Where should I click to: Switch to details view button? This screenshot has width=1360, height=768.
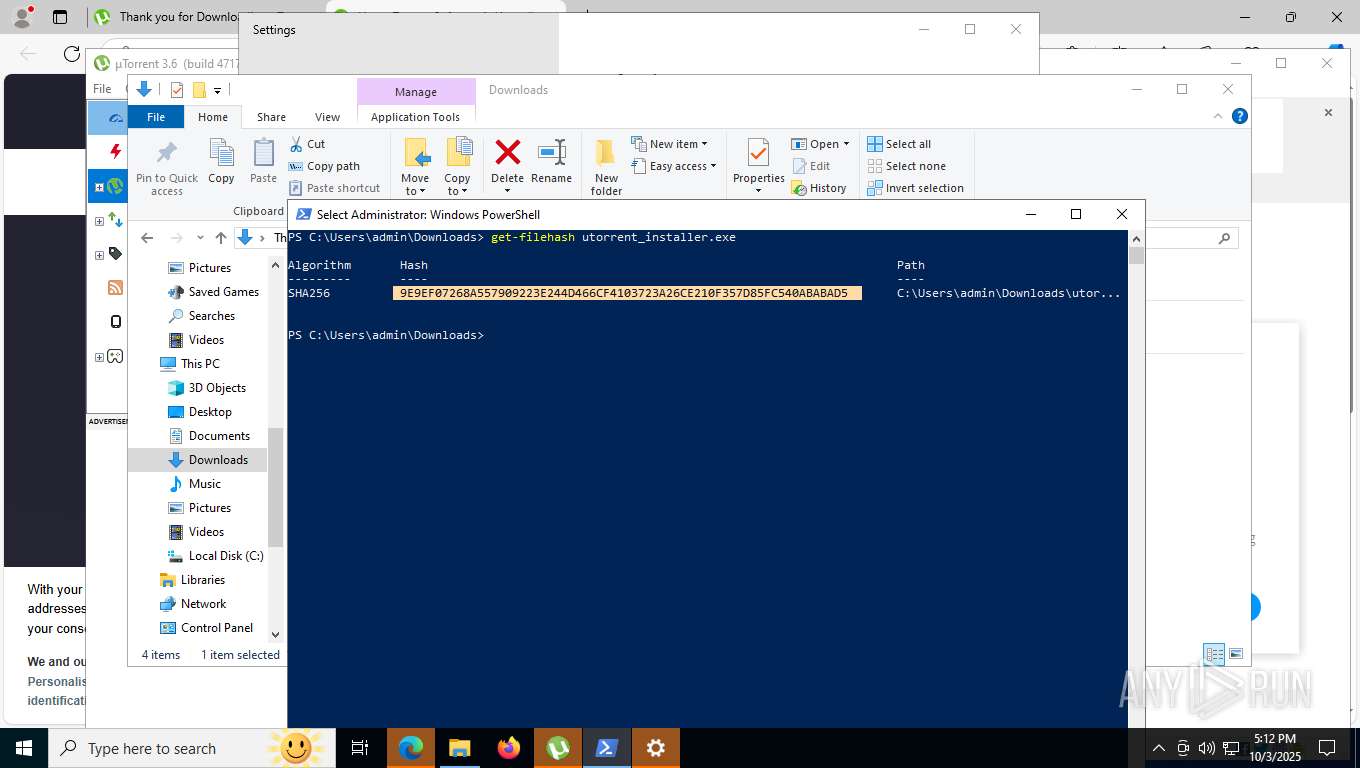point(1214,654)
